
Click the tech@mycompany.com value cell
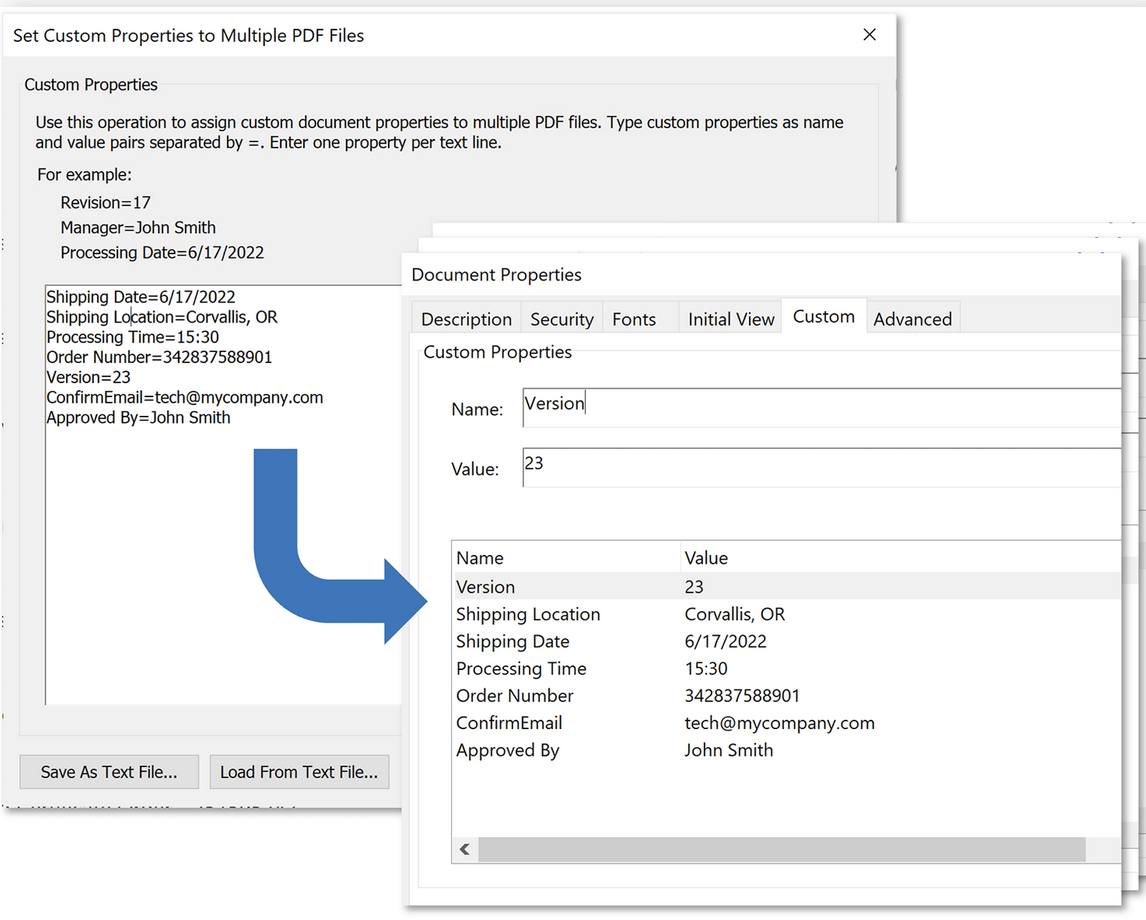coord(779,723)
